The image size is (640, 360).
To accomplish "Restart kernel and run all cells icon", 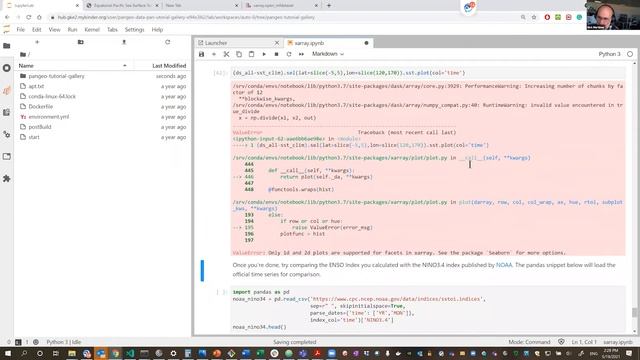I will (301, 54).
